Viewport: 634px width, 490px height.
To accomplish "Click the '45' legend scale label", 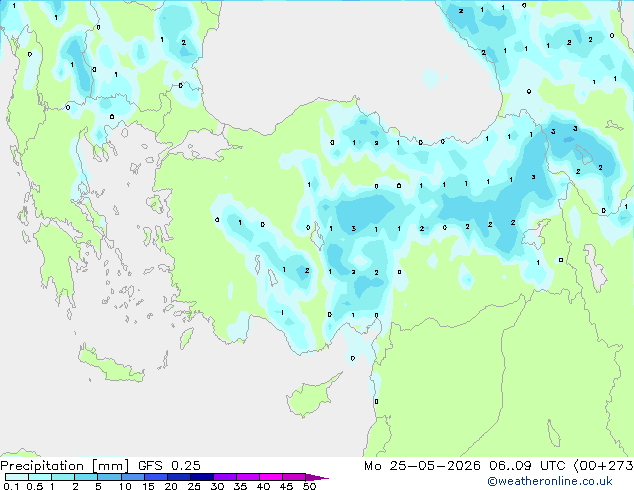I will pos(286,486).
